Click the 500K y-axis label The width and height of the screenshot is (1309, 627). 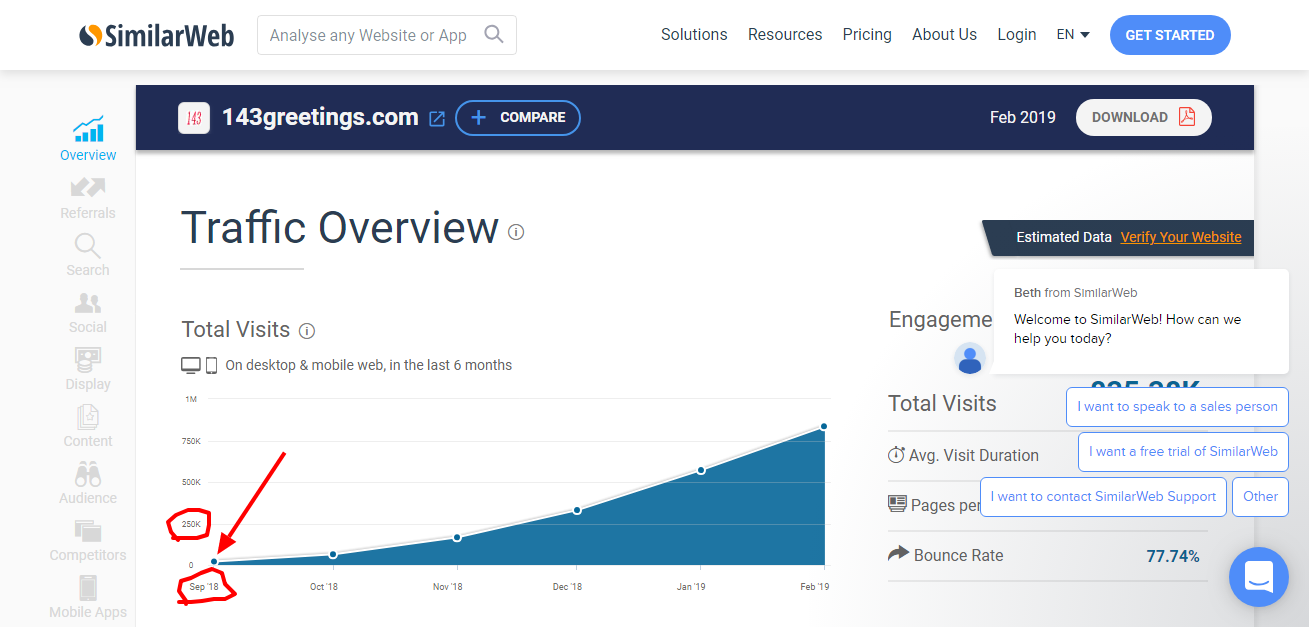(x=191, y=482)
